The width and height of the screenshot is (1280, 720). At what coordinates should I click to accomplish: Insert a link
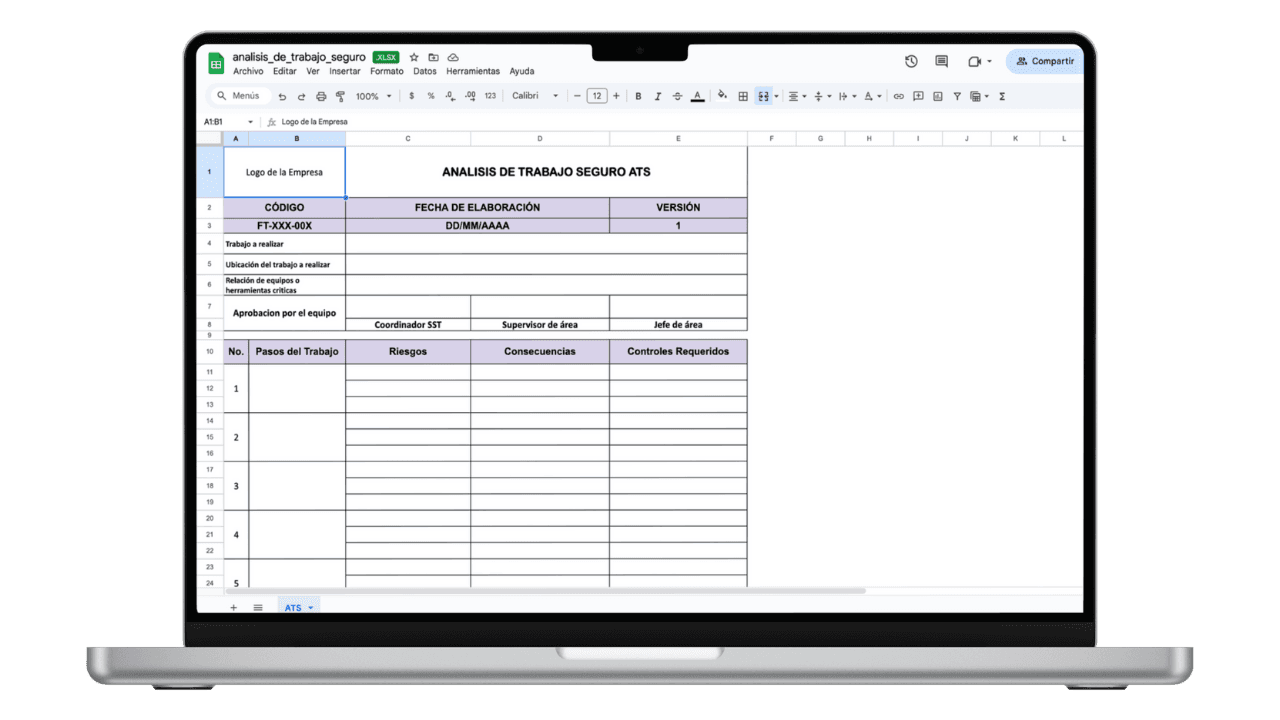pos(899,96)
